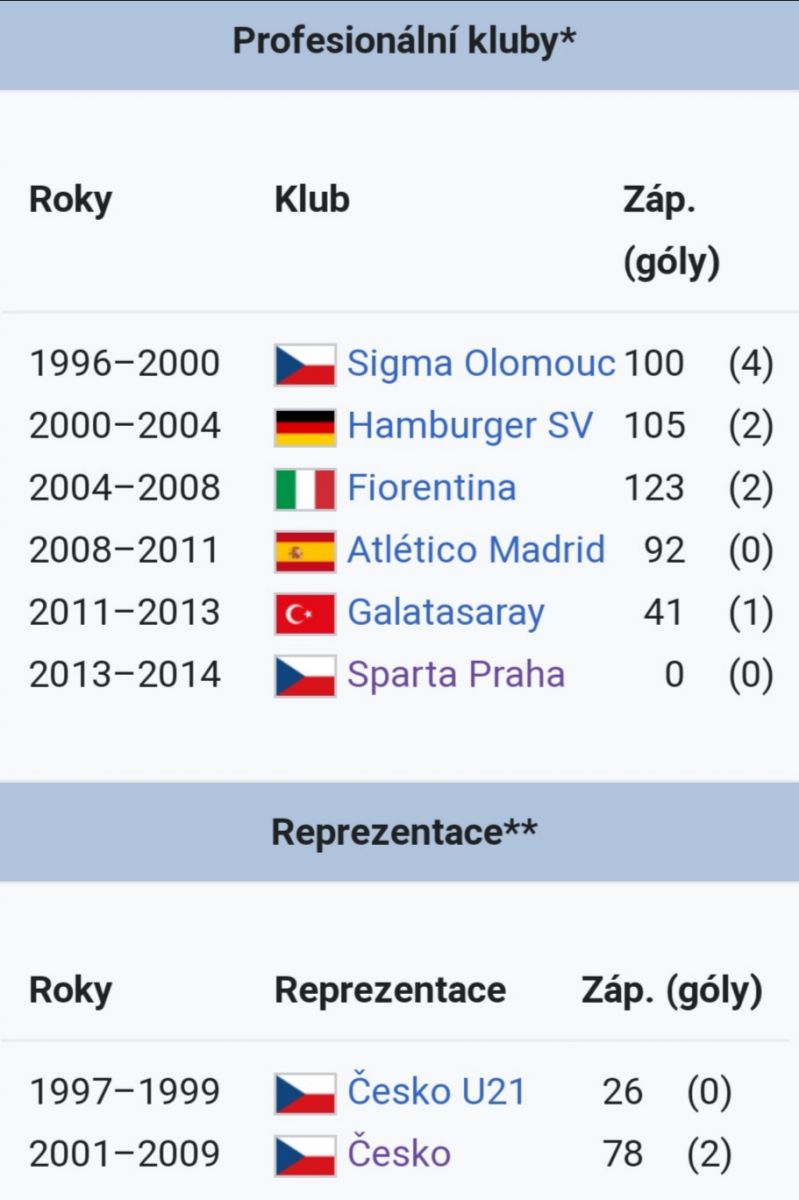Follow the Česko national team link

click(x=399, y=1153)
